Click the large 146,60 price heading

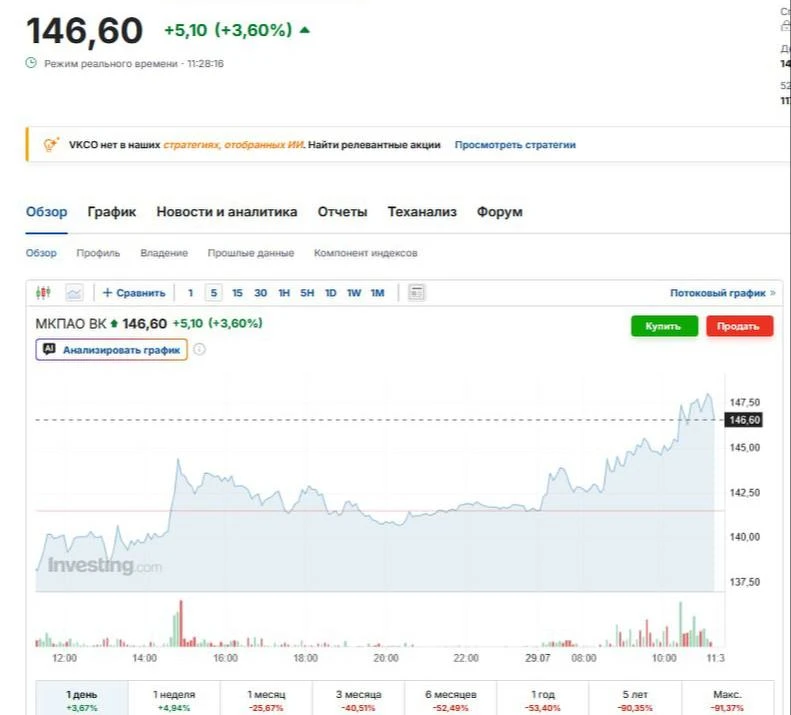coord(85,31)
